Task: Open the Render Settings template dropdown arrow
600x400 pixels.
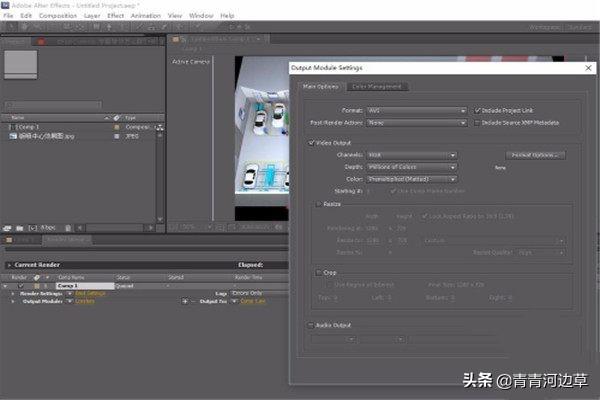Action: click(x=70, y=294)
